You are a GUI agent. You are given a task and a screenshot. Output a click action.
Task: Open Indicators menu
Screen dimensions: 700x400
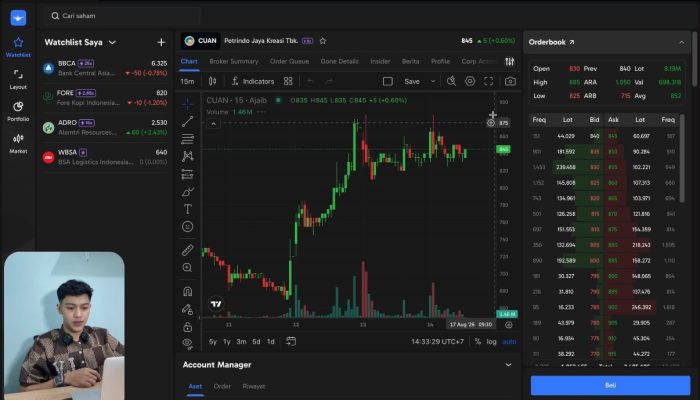coord(253,81)
